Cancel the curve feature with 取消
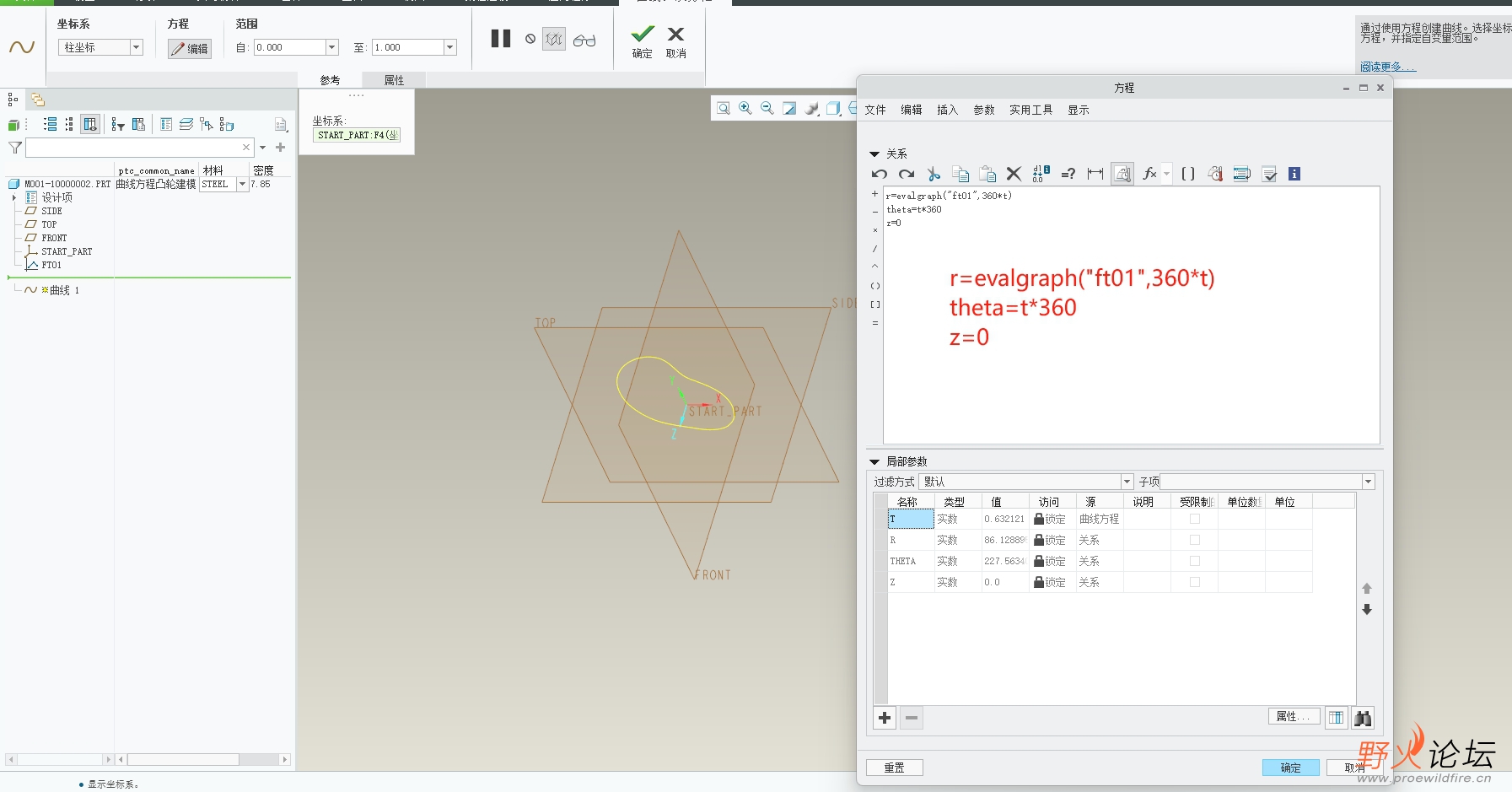 click(x=676, y=41)
